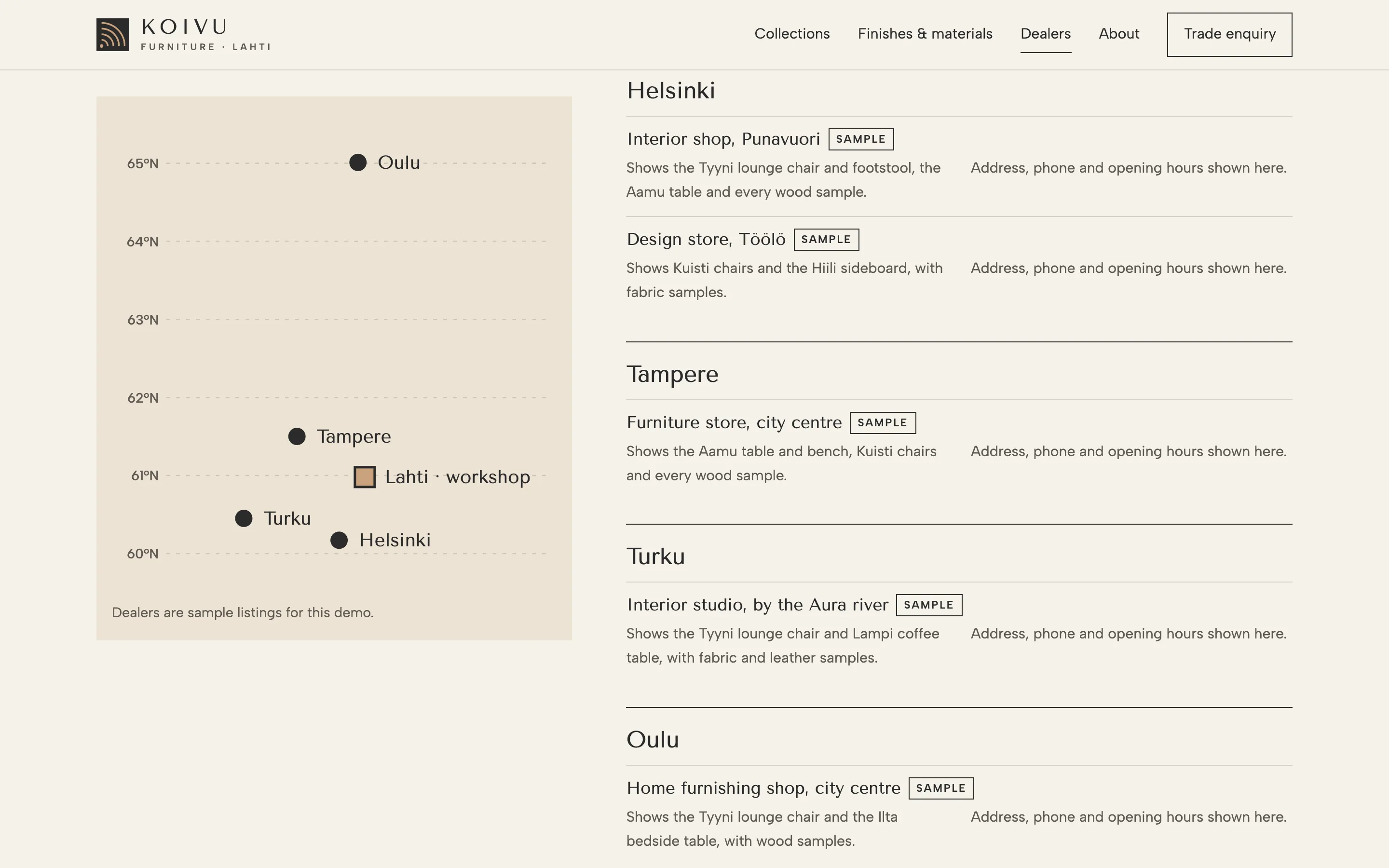Click the Turku section heading

[x=655, y=556]
